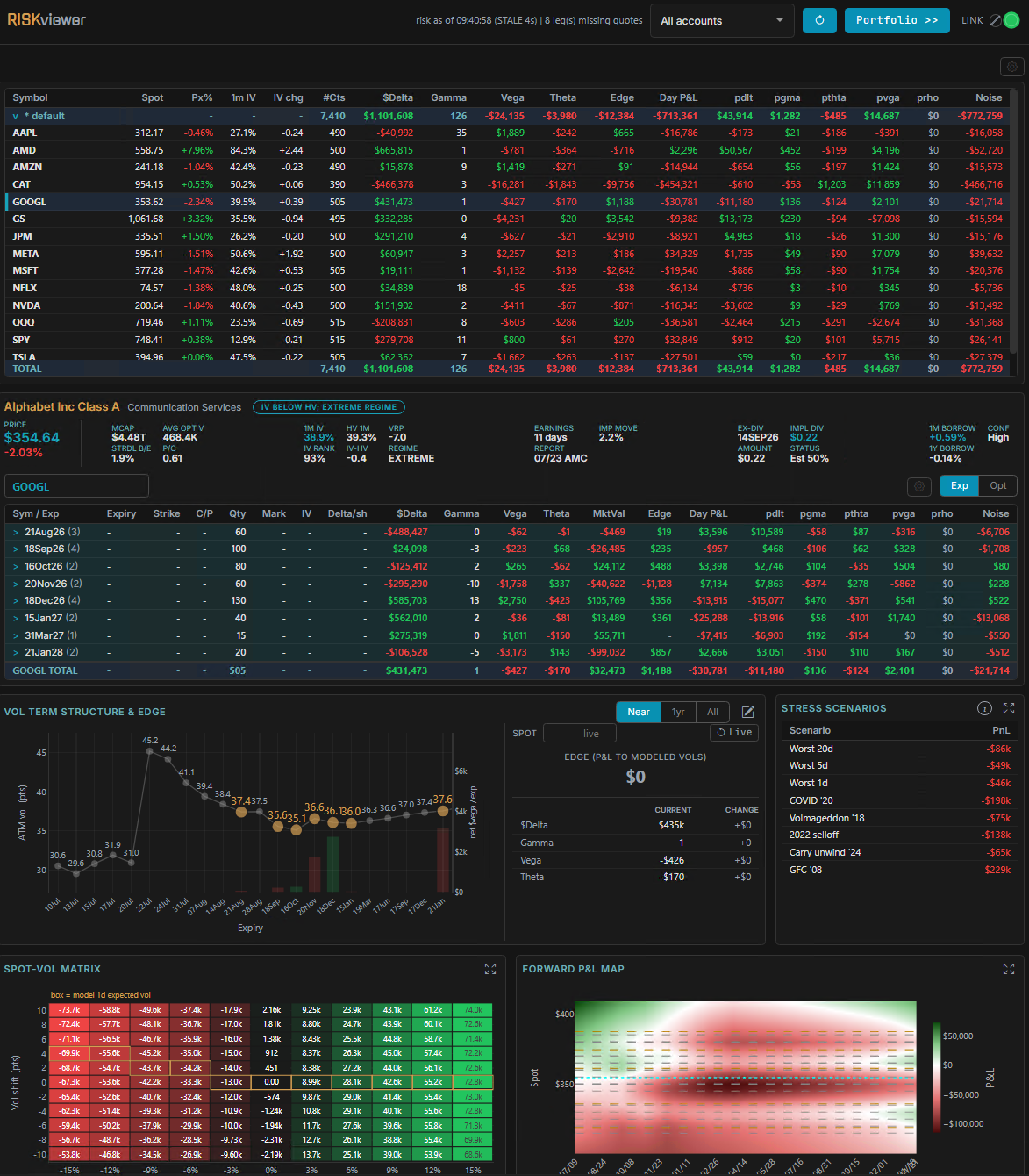1029x1176 pixels.
Task: Click the Live spot reset button
Action: (734, 732)
